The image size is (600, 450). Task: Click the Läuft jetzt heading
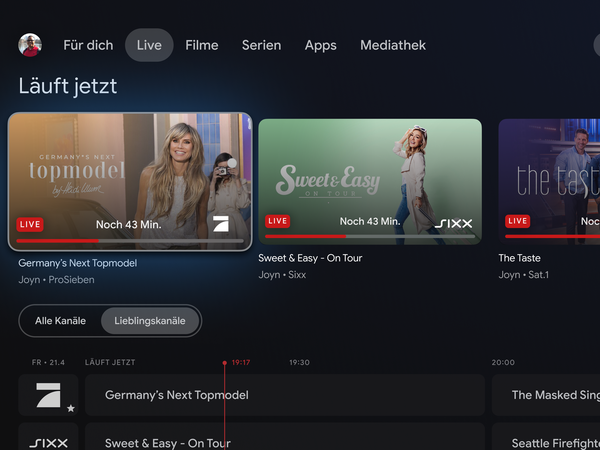[68, 86]
